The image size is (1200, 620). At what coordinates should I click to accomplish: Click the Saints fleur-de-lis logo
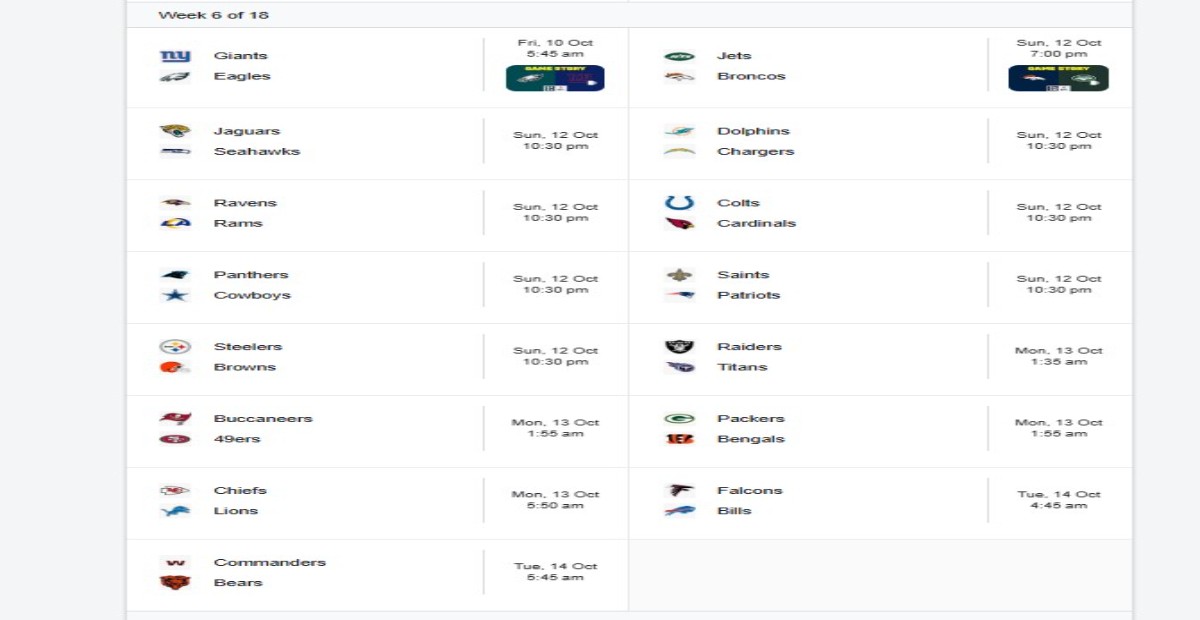click(x=679, y=275)
